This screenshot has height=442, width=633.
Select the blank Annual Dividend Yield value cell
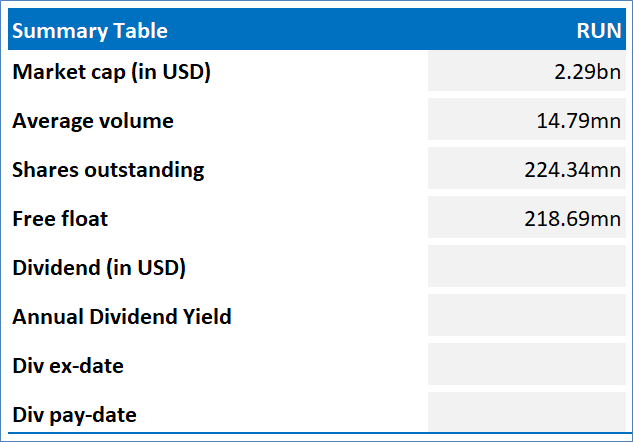pyautogui.click(x=526, y=317)
